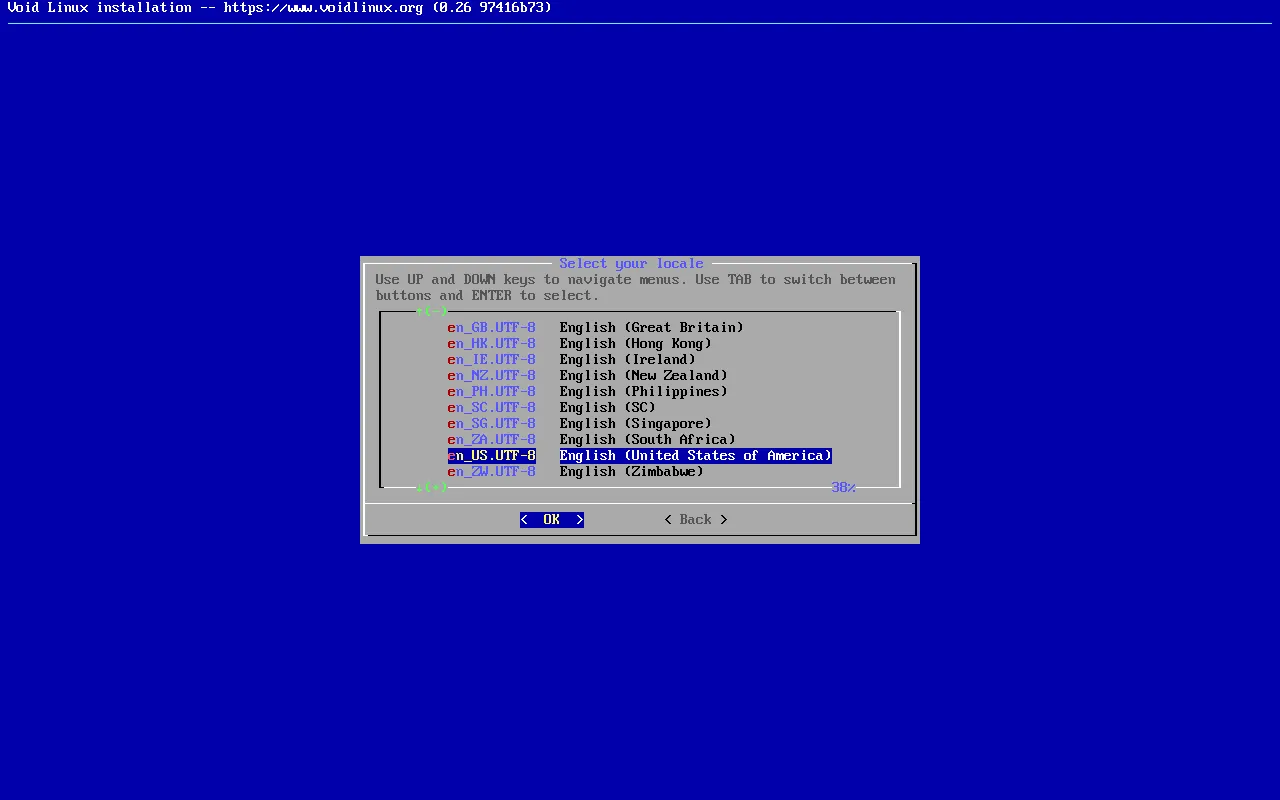1280x800 pixels.
Task: Click the upward scroll indicator above list
Action: (x=432, y=312)
